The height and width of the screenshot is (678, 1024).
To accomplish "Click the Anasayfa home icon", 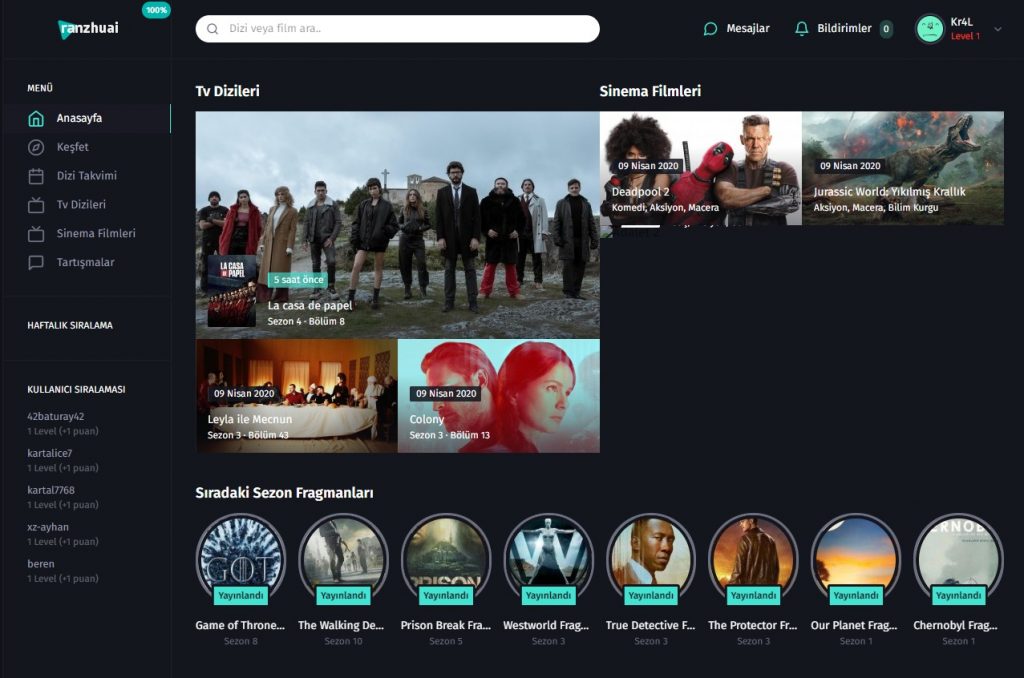I will [36, 119].
